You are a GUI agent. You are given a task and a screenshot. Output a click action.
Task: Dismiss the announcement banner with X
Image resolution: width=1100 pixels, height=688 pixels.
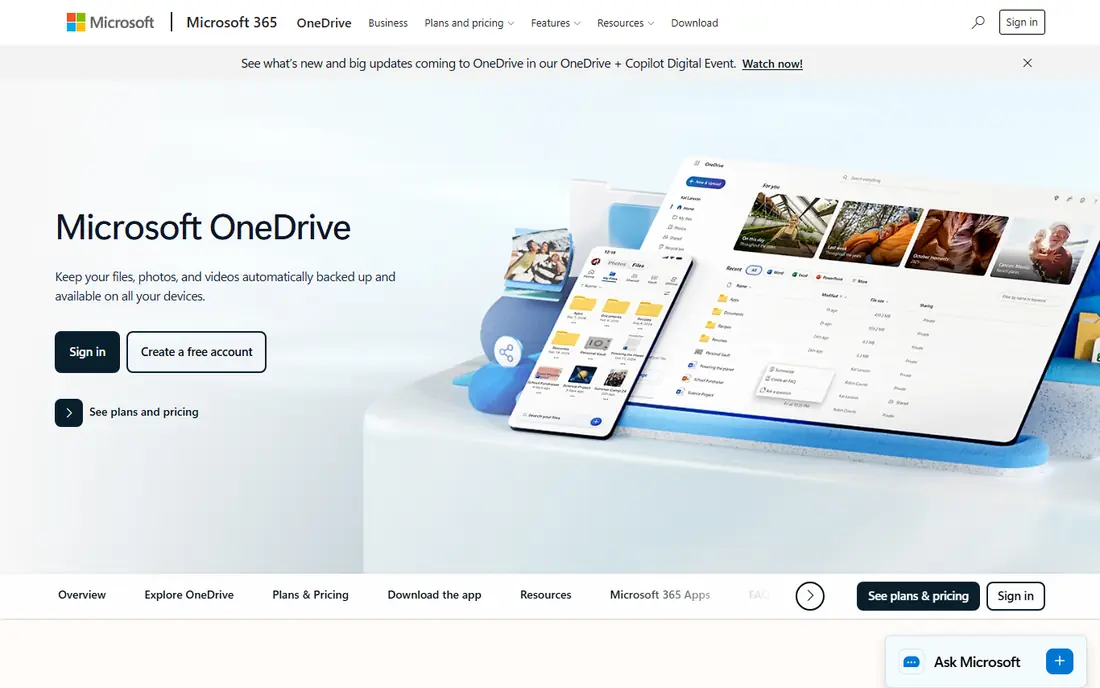coord(1027,63)
